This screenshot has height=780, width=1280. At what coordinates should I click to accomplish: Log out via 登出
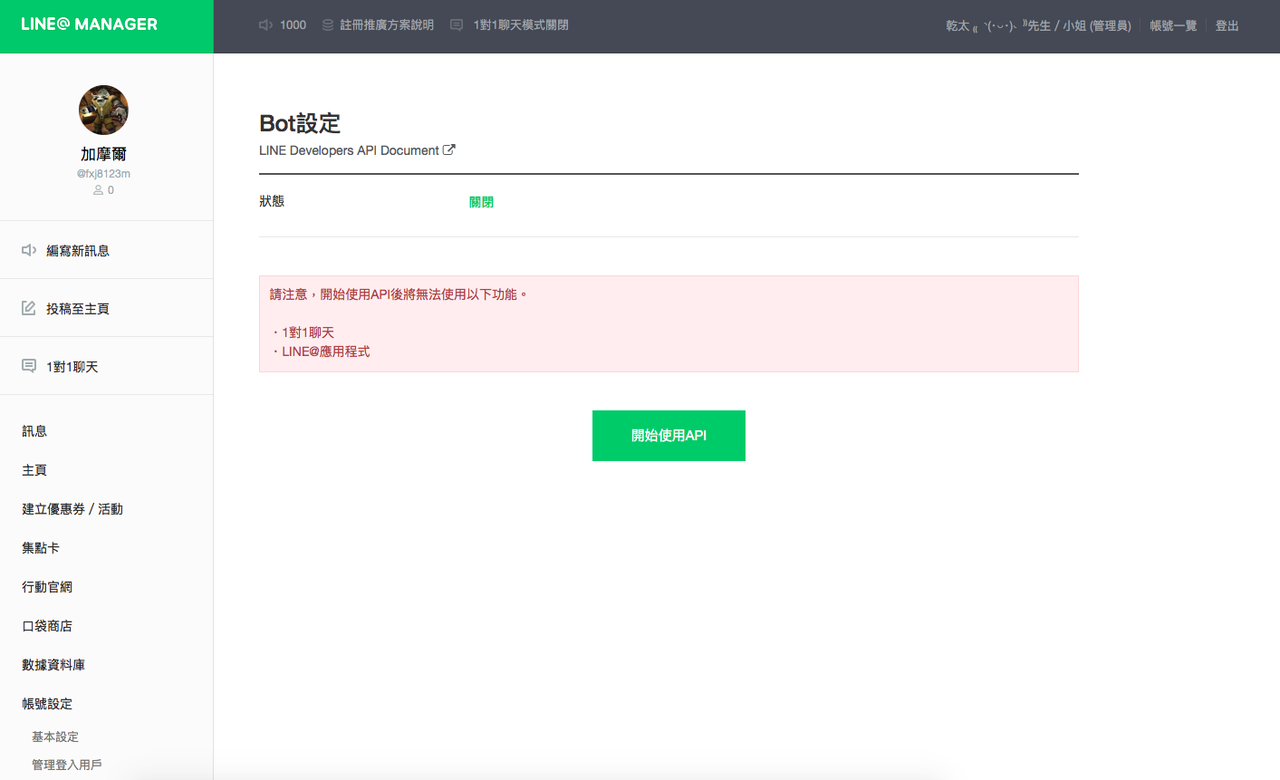1227,26
